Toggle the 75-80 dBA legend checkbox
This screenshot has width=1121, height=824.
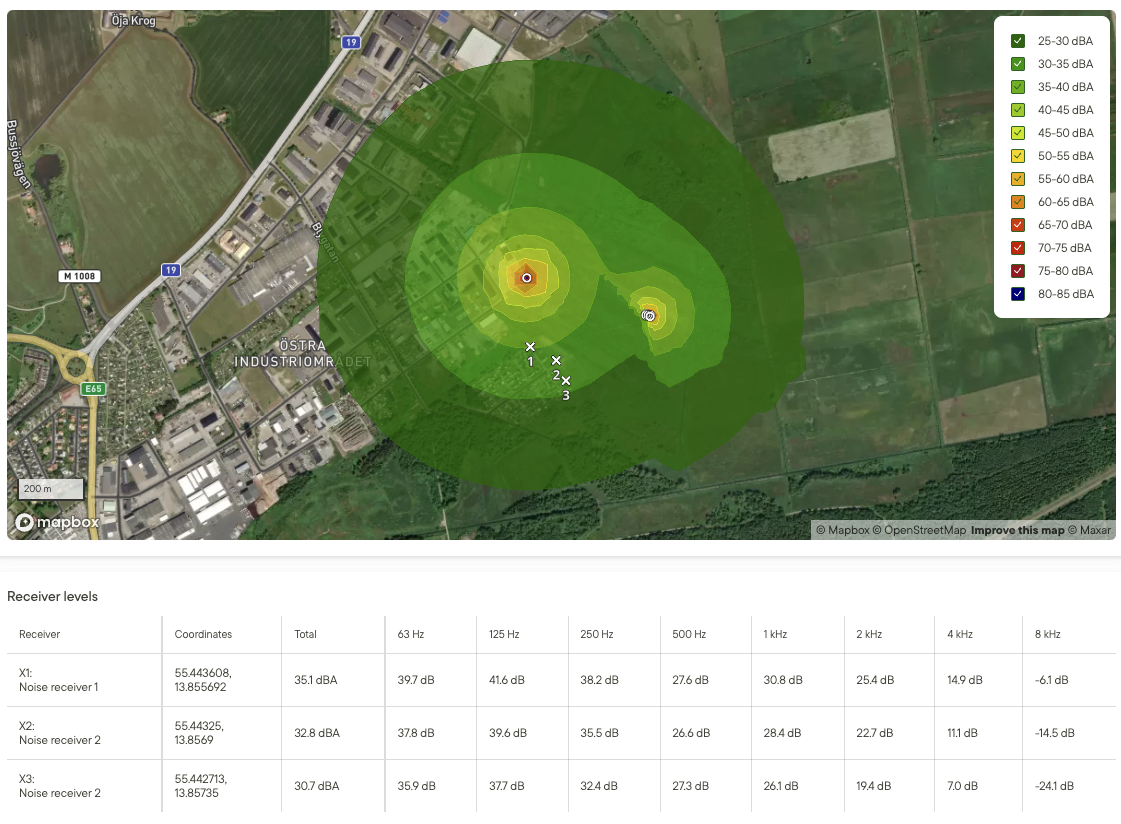pyautogui.click(x=1018, y=270)
